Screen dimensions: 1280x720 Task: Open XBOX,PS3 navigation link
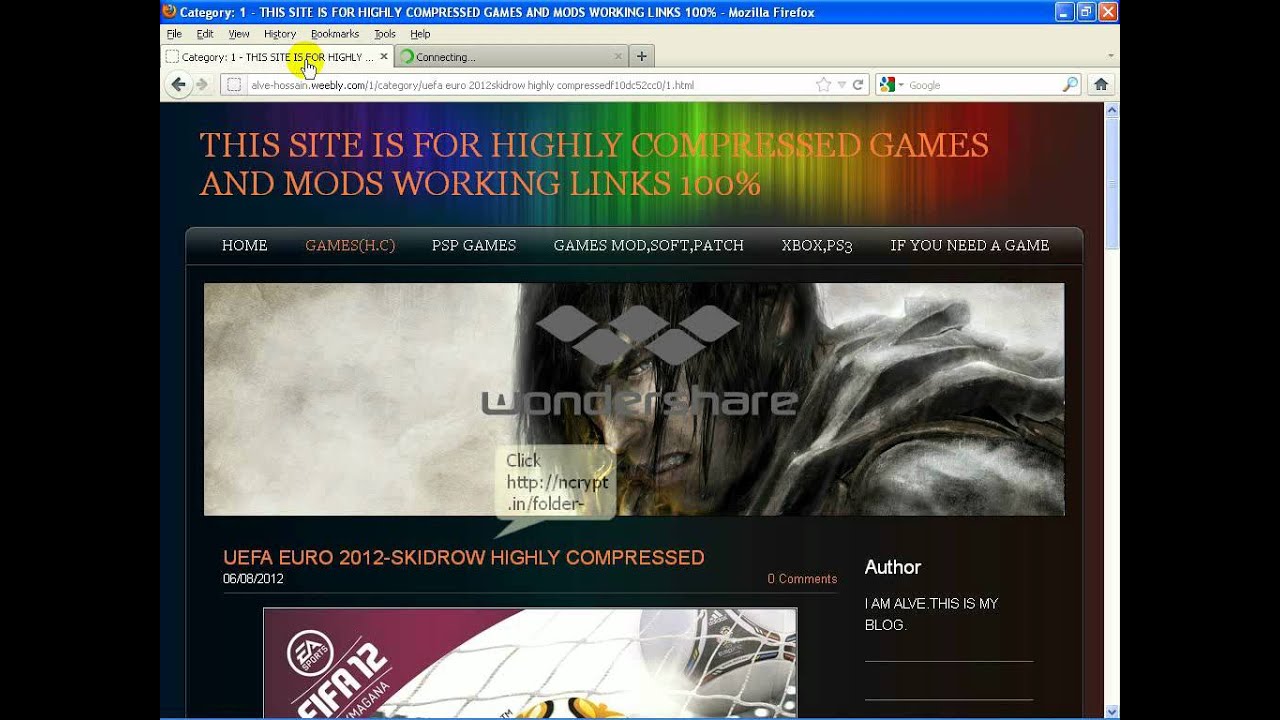pyautogui.click(x=817, y=245)
